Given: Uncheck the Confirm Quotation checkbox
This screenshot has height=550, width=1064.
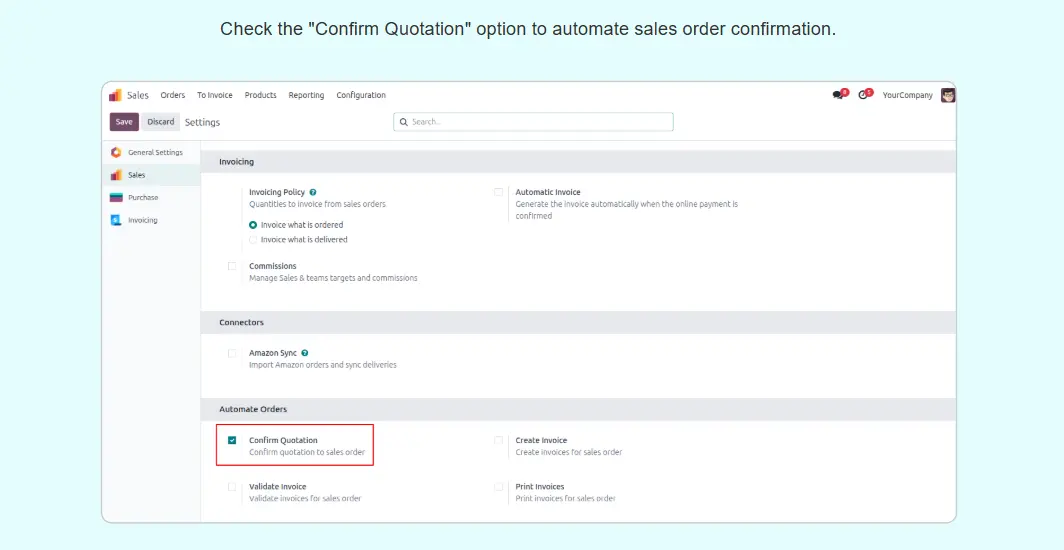Looking at the screenshot, I should click(232, 440).
